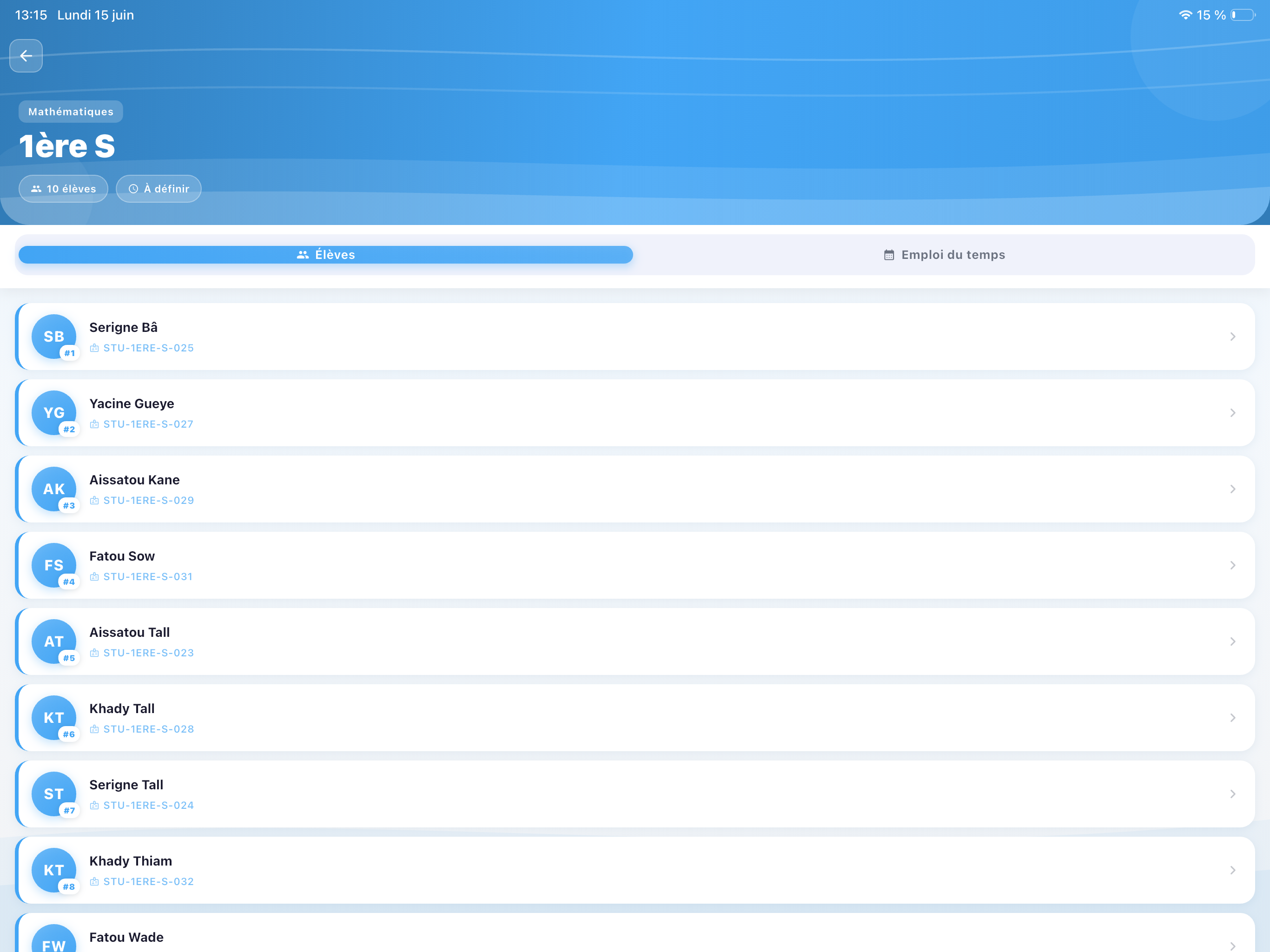Select the Élèves tab
The height and width of the screenshot is (952, 1270).
coord(325,255)
